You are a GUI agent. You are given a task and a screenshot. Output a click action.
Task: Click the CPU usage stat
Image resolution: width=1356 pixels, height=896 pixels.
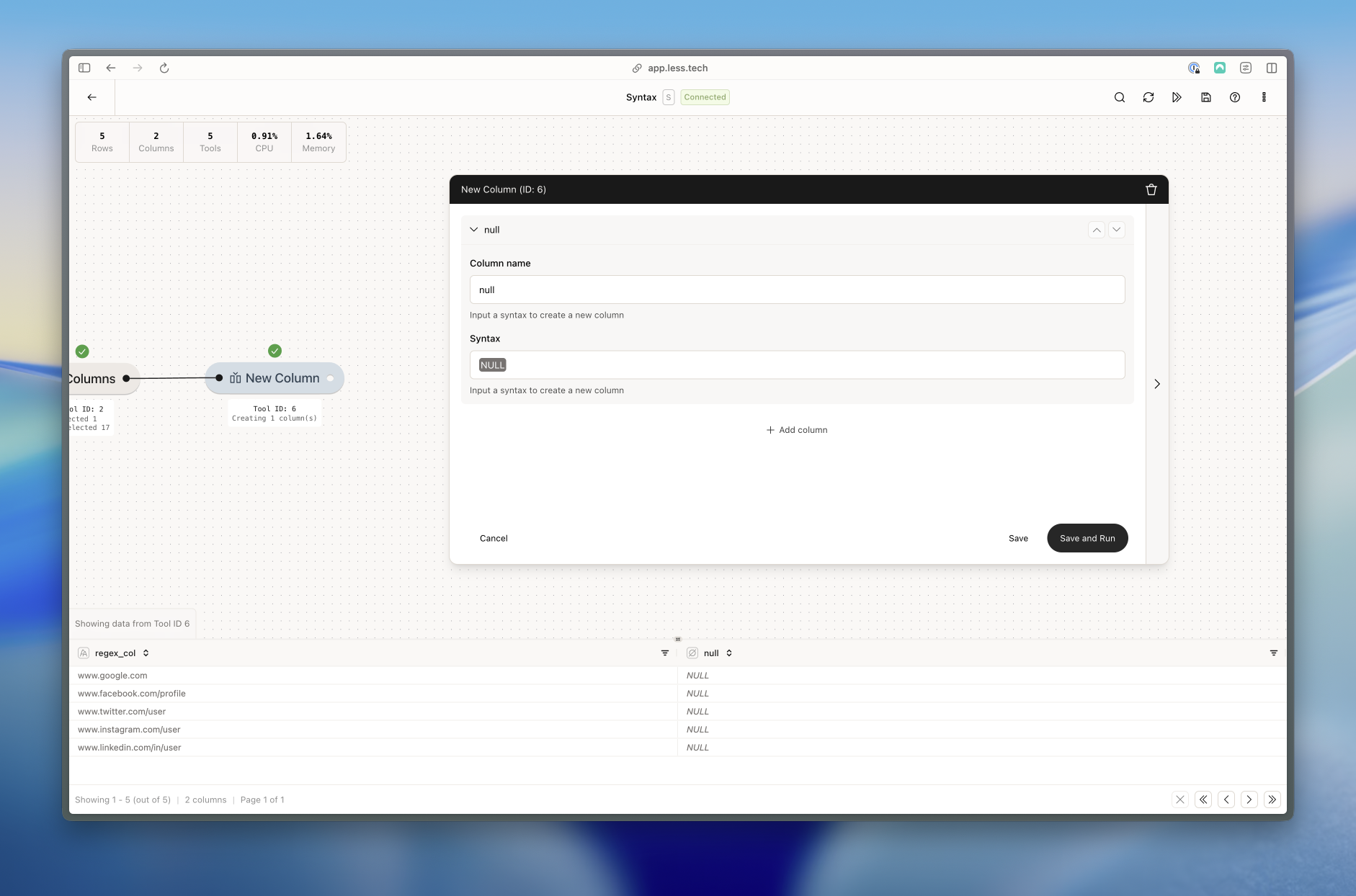click(264, 142)
